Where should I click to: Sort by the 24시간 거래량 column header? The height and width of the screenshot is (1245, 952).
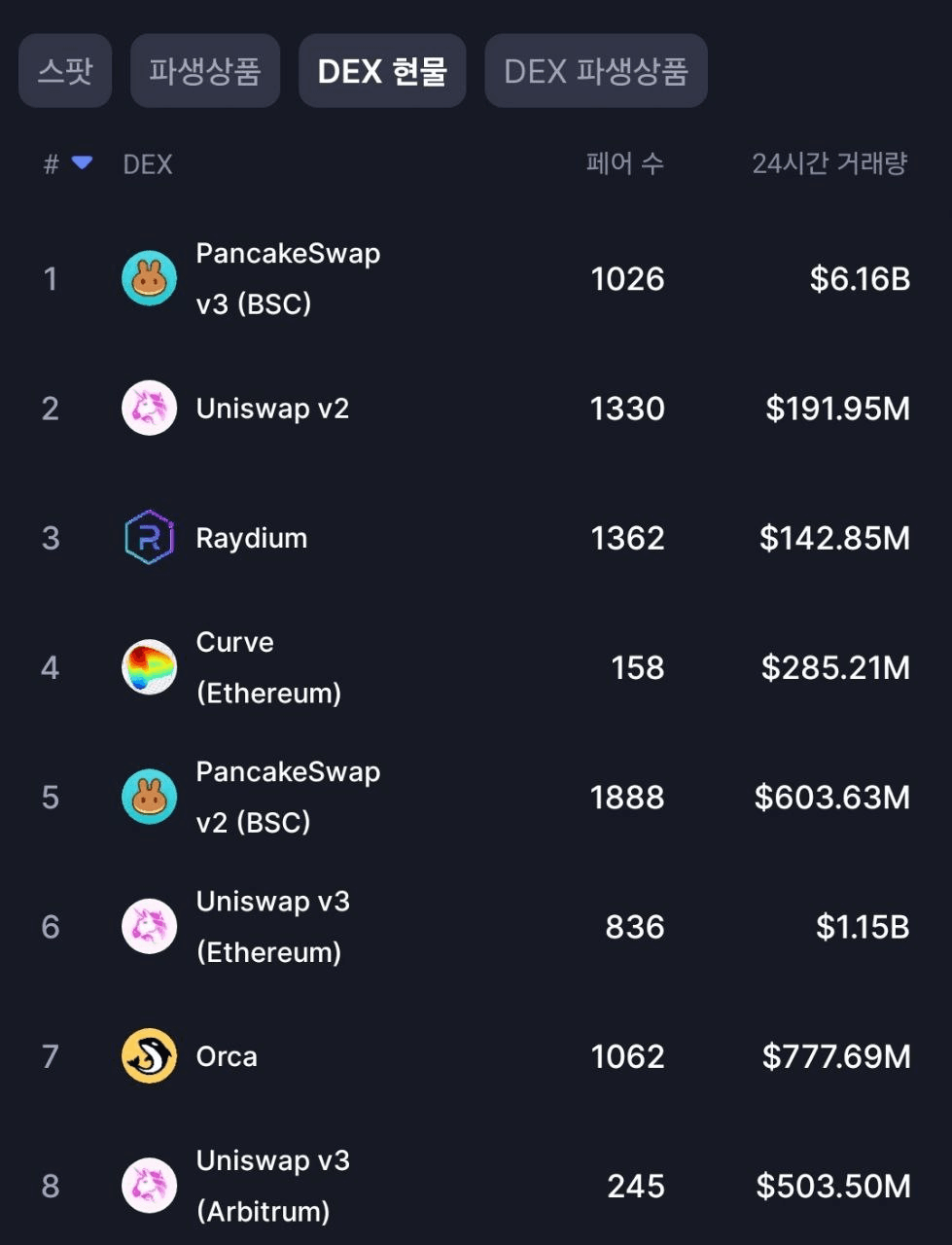pos(829,163)
